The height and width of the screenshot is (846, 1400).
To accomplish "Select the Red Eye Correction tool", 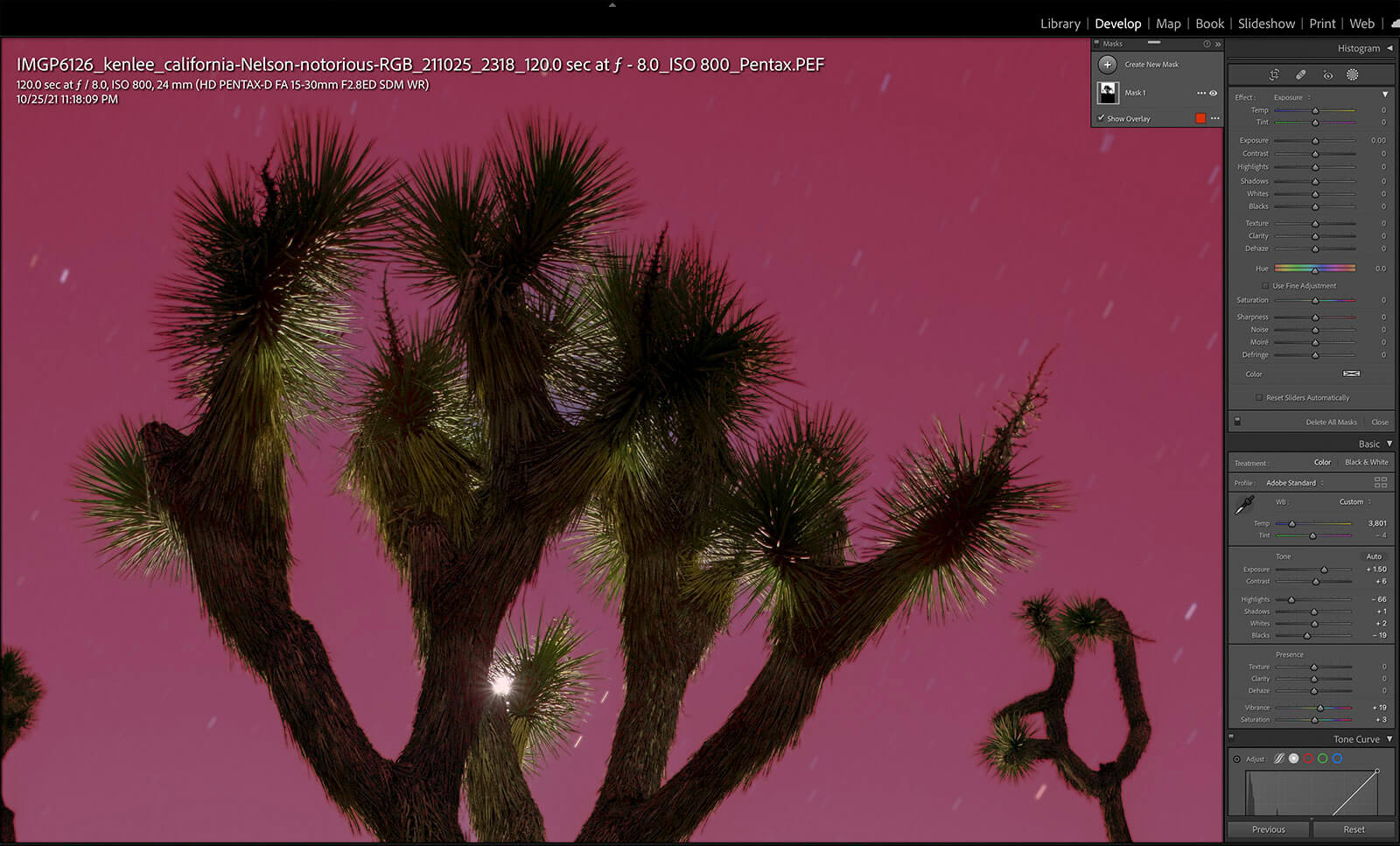I will 1327,75.
